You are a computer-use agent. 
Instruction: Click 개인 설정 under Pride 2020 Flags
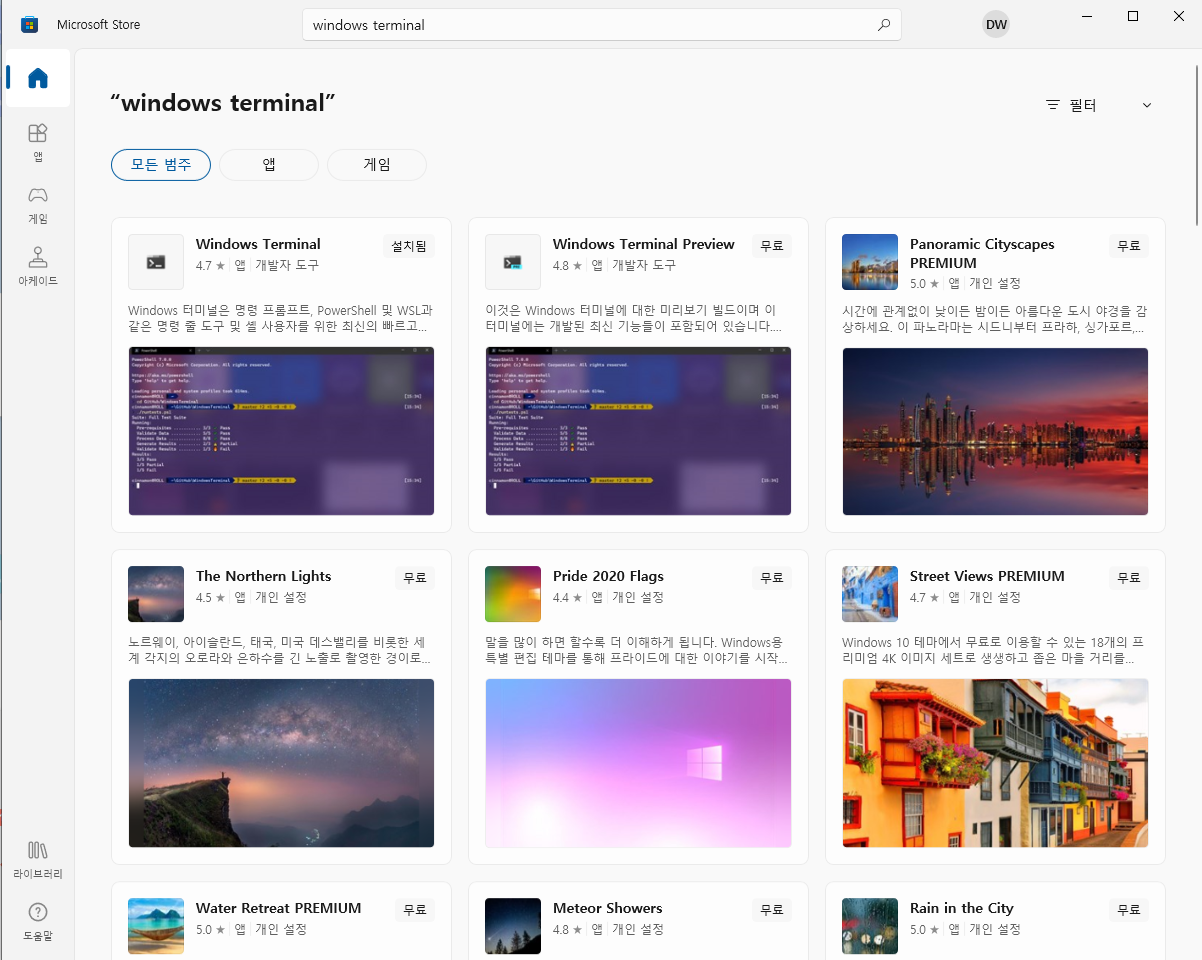coord(638,597)
